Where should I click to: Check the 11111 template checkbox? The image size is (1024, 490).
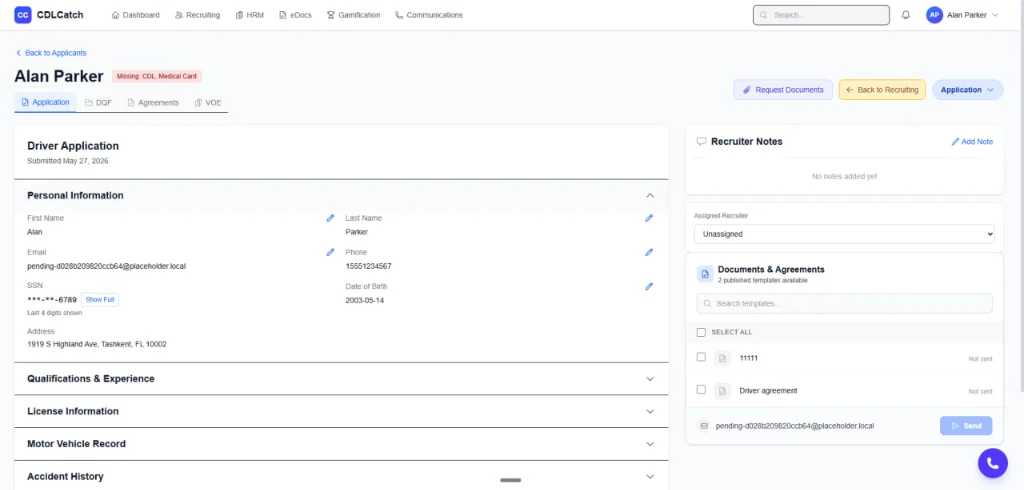[701, 357]
